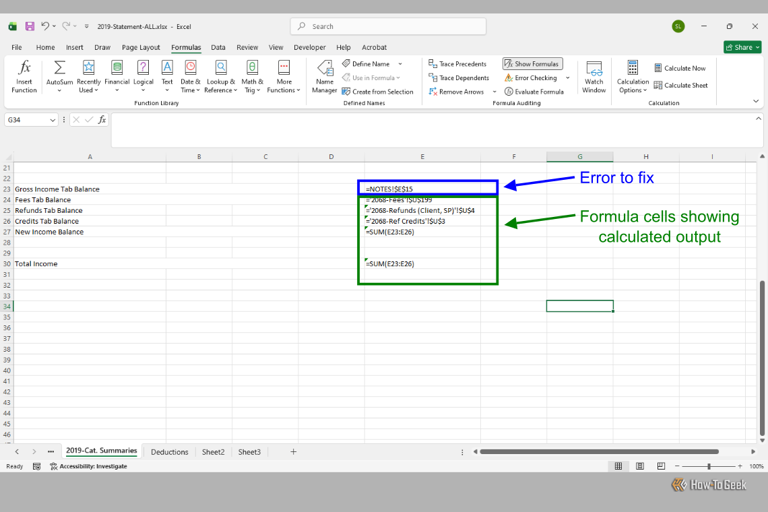The width and height of the screenshot is (768, 512).
Task: Click Create from Selection
Action: point(378,92)
